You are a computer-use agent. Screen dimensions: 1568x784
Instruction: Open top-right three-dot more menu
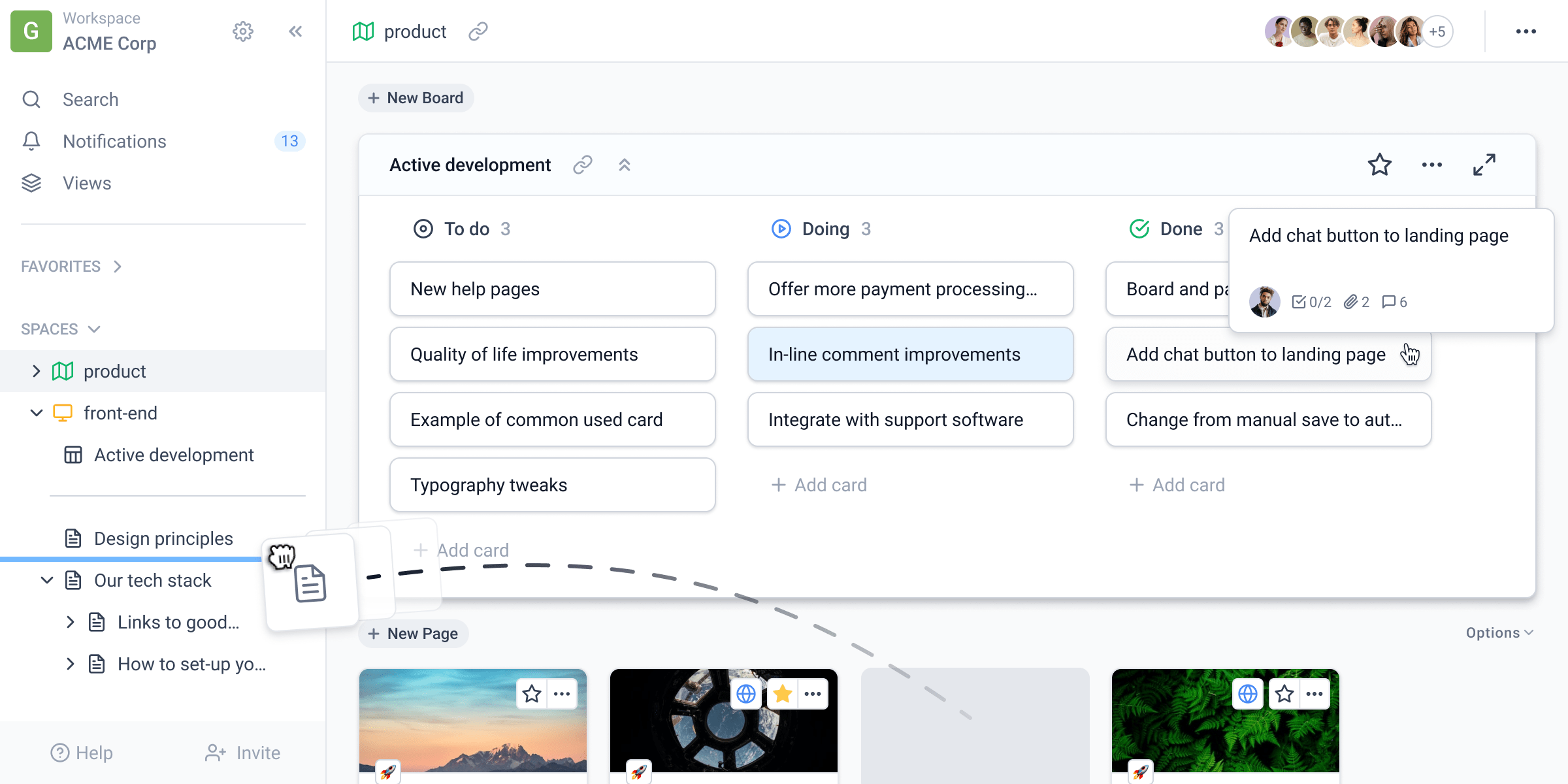click(1526, 31)
